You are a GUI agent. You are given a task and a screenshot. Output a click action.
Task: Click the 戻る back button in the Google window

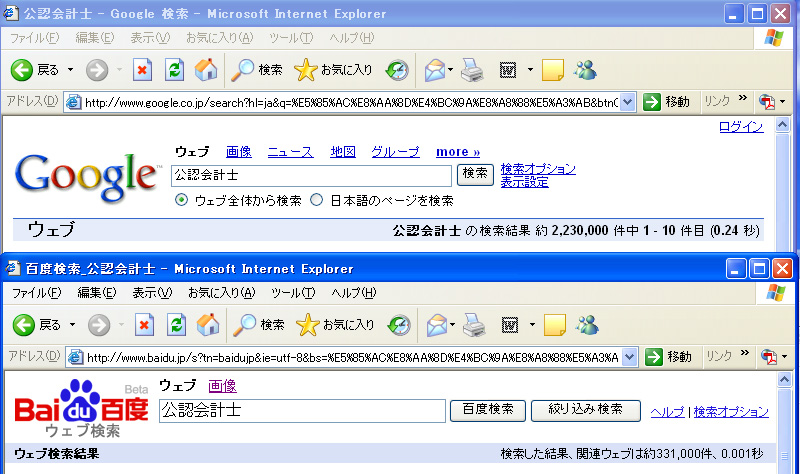36,70
